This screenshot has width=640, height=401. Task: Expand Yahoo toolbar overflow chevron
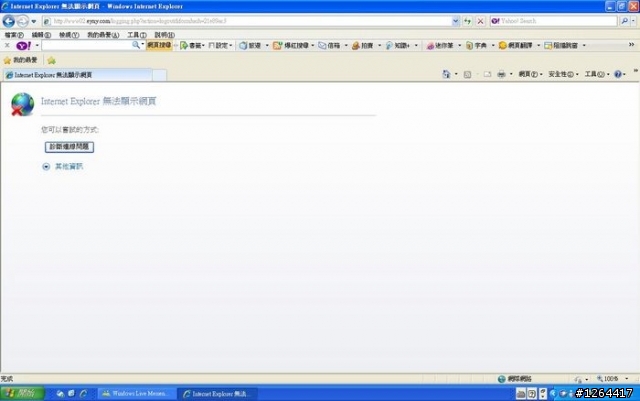[631, 45]
